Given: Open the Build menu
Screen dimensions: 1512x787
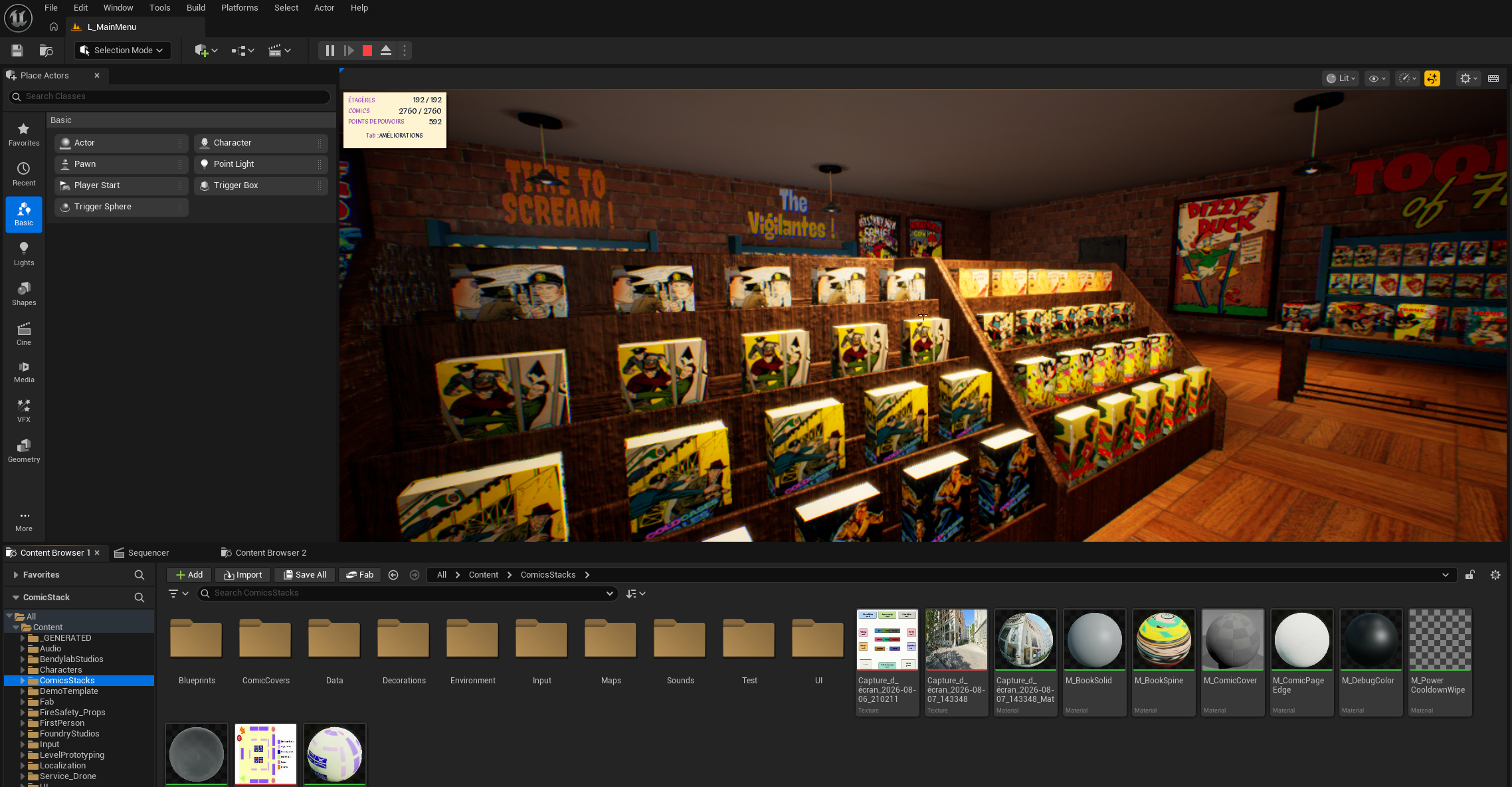Looking at the screenshot, I should [x=196, y=8].
